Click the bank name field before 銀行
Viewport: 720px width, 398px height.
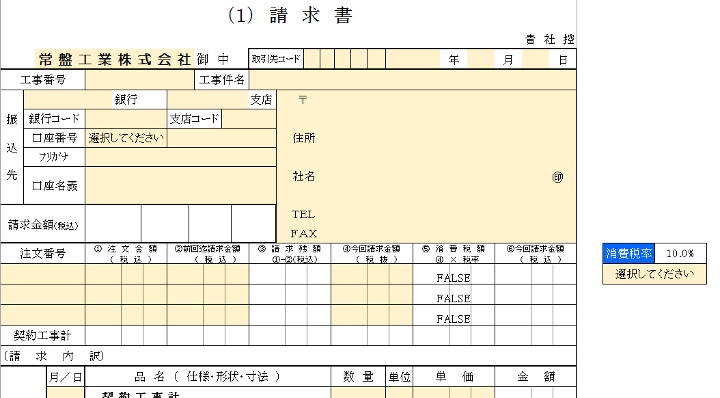pos(68,100)
